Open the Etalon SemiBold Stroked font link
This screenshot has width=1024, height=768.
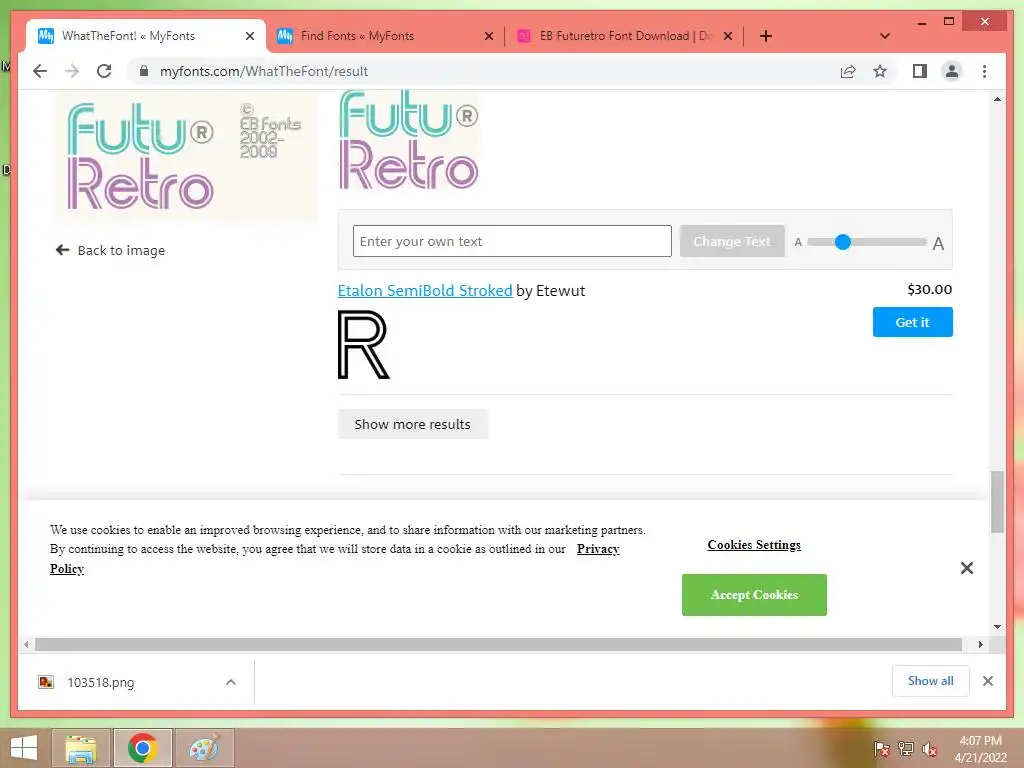pyautogui.click(x=425, y=291)
